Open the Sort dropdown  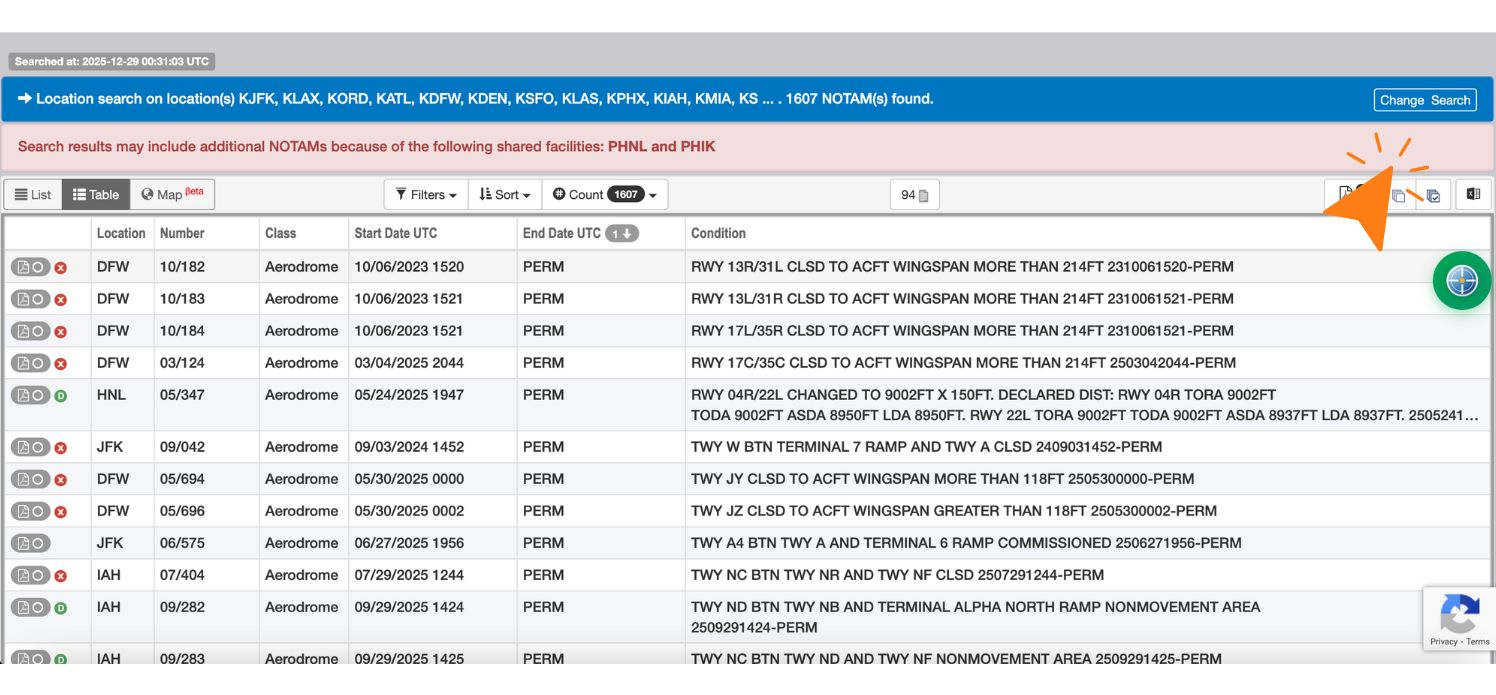(x=504, y=194)
